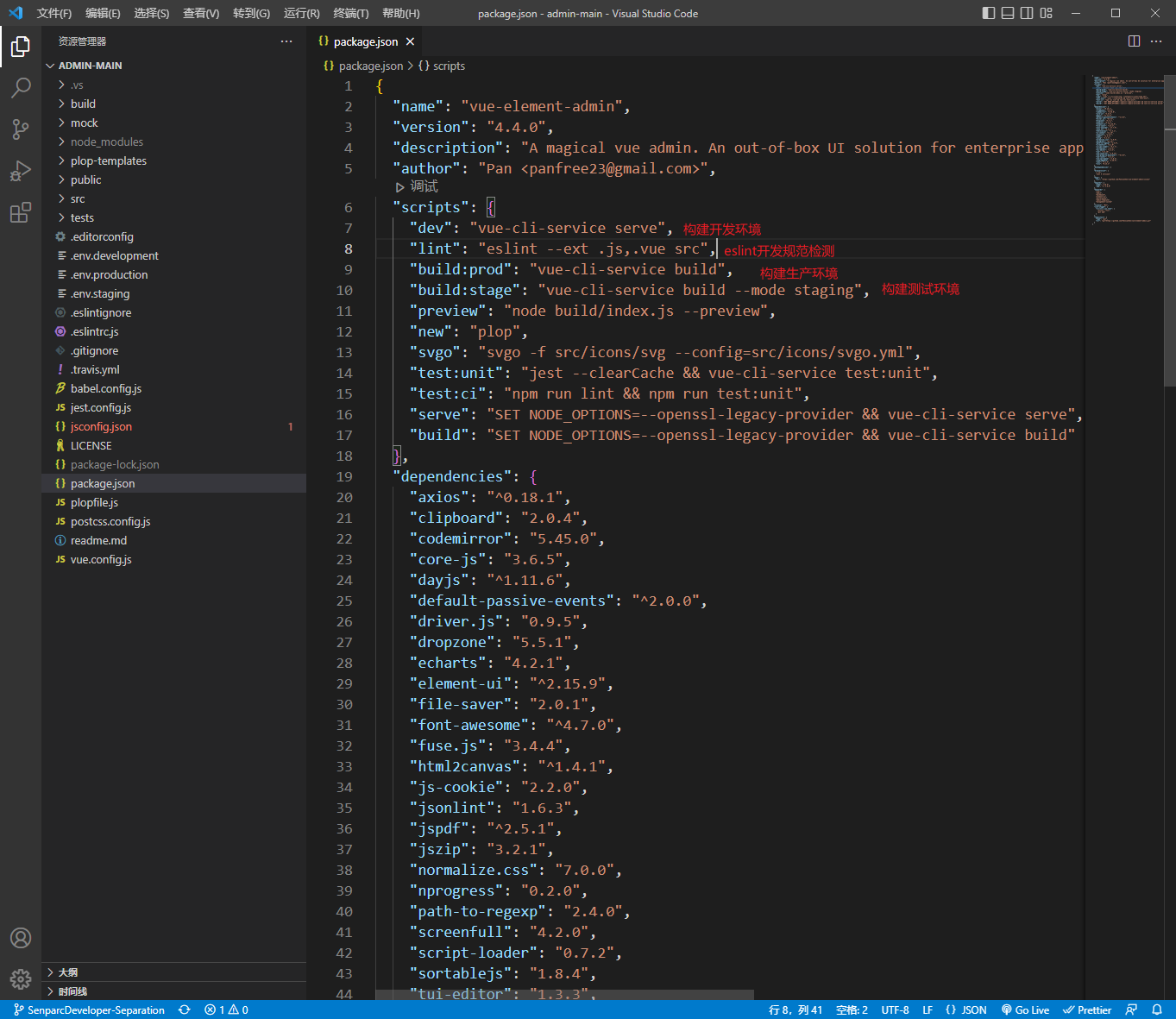Open the customize layout icon

click(x=1047, y=13)
